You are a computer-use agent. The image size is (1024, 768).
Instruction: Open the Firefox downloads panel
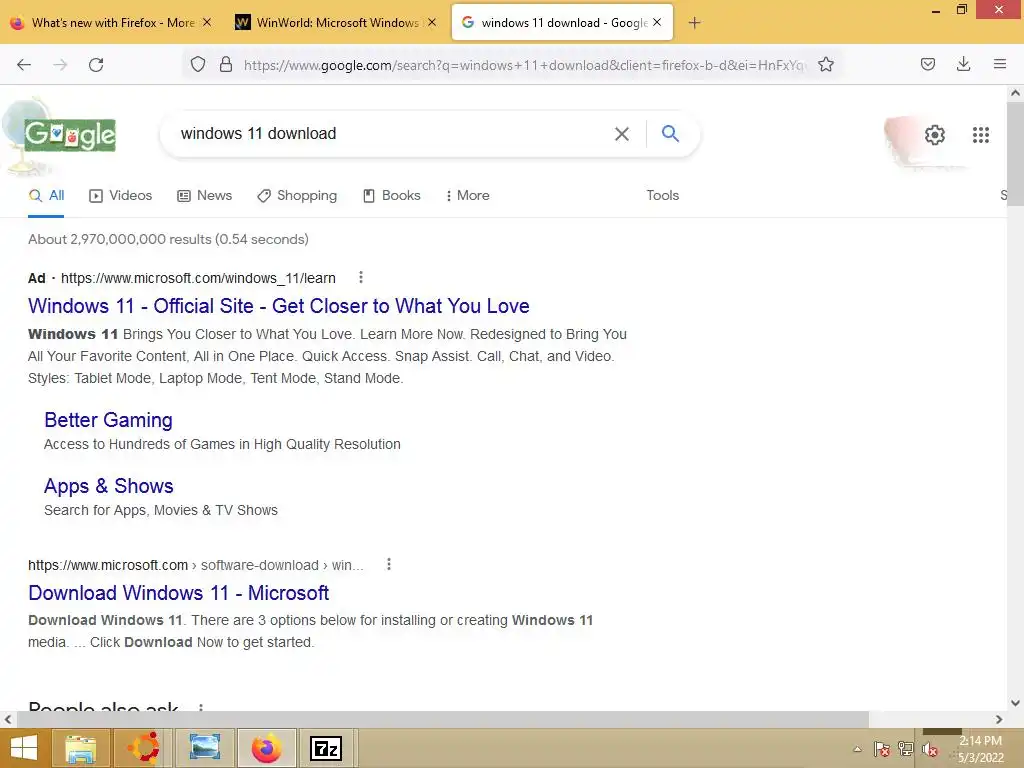pos(963,64)
